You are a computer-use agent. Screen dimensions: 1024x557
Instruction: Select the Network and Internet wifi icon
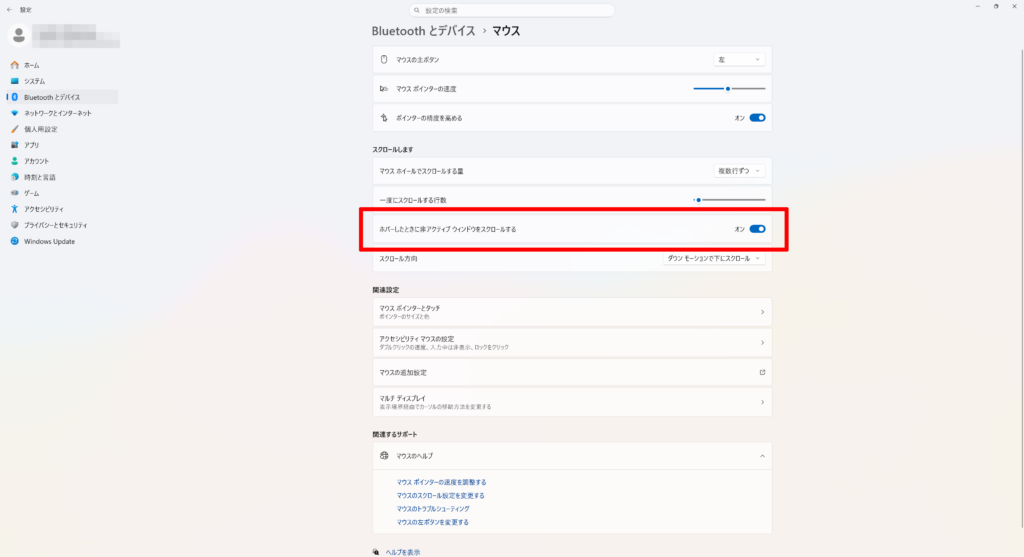[x=14, y=113]
